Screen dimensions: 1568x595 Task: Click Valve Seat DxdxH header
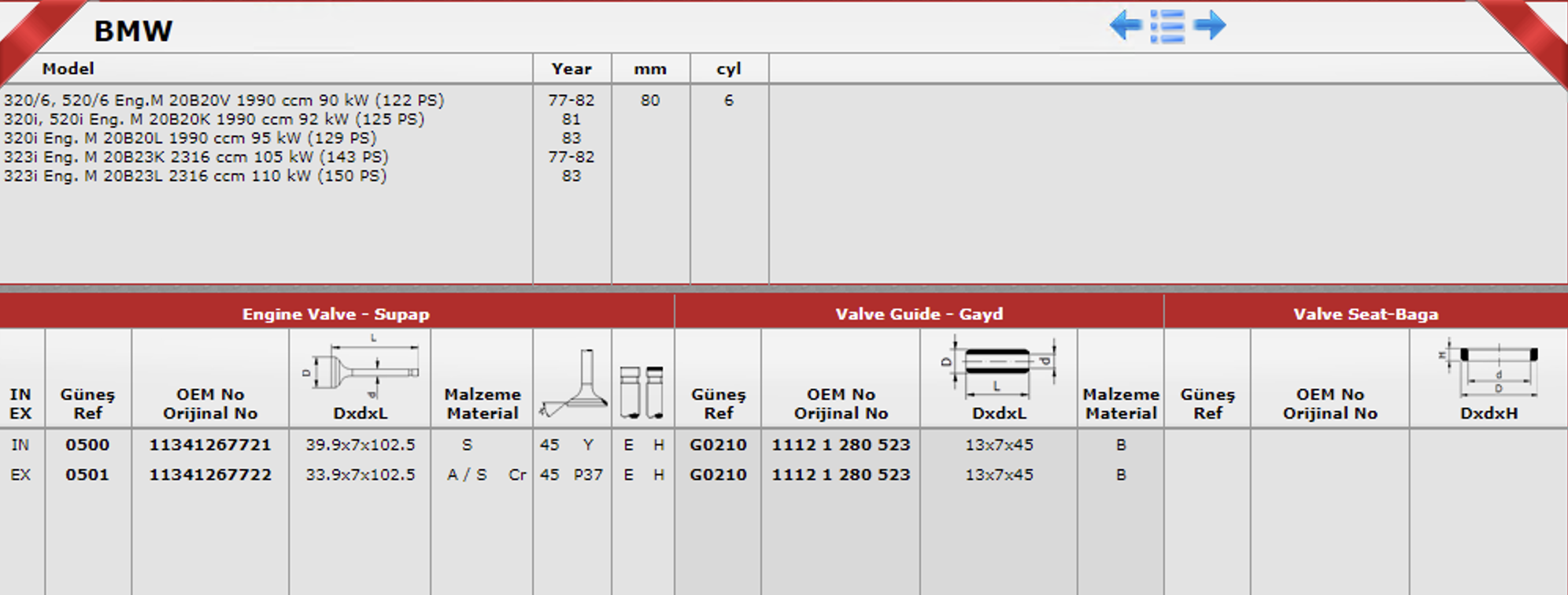[x=1488, y=413]
